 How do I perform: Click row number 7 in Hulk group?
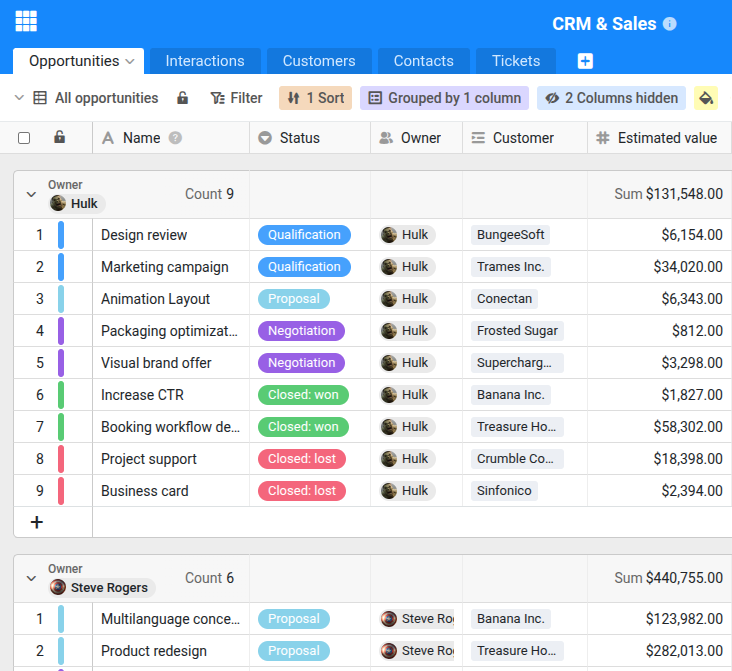coord(40,427)
